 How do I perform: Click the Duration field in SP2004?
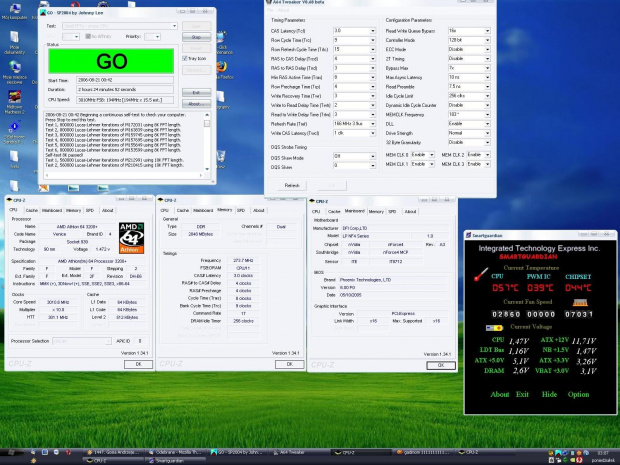[125, 90]
